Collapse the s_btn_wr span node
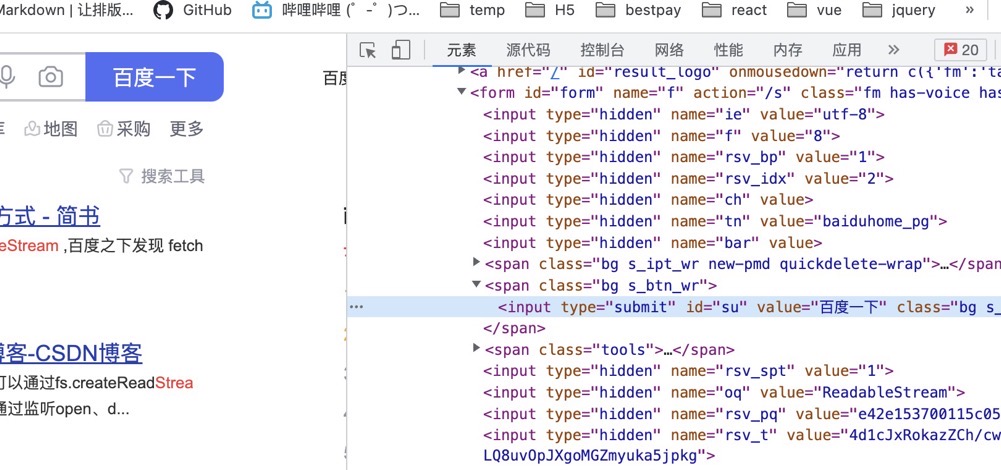Screen dimensions: 1001x470 click(x=476, y=284)
